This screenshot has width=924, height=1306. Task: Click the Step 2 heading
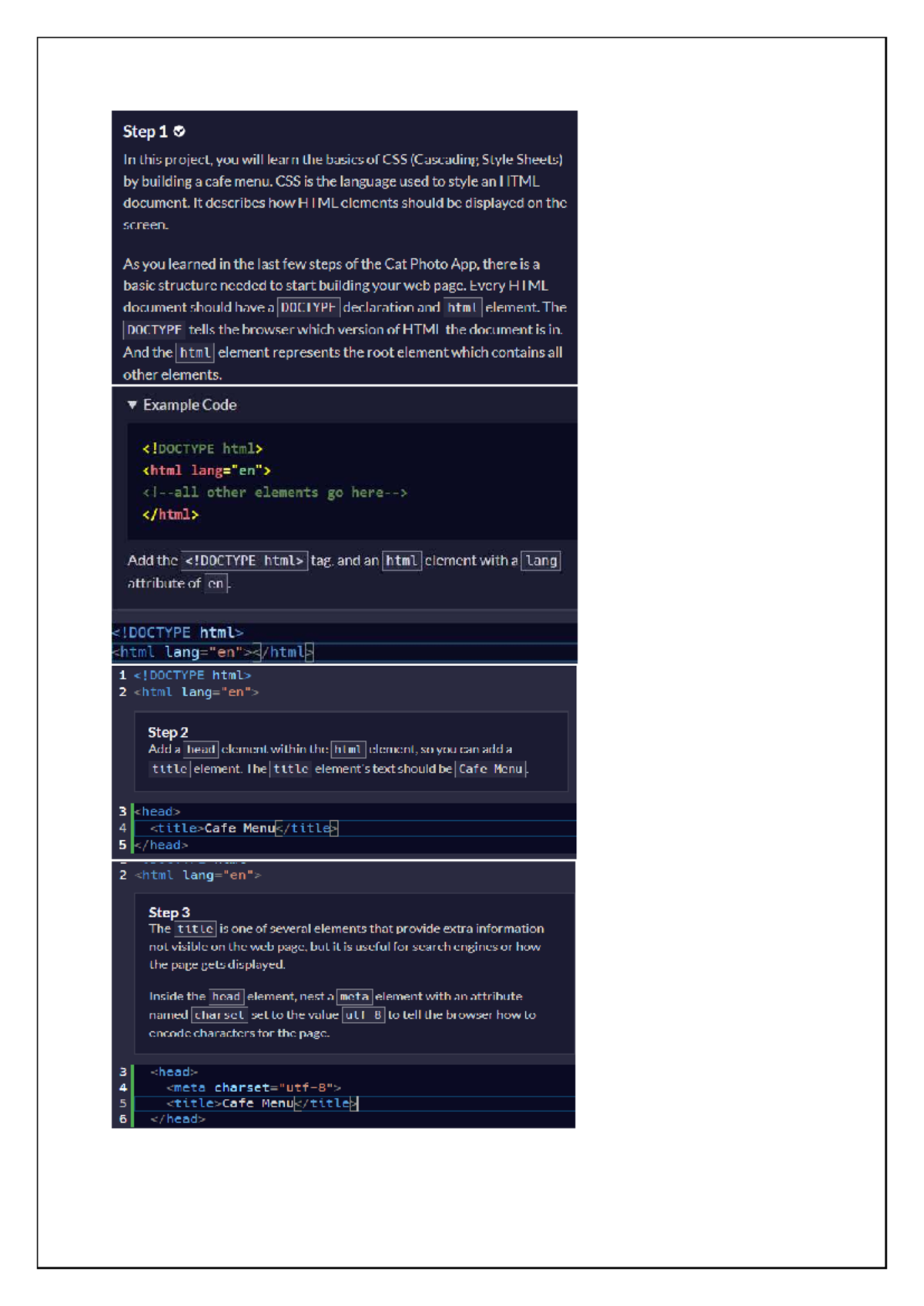(x=168, y=732)
